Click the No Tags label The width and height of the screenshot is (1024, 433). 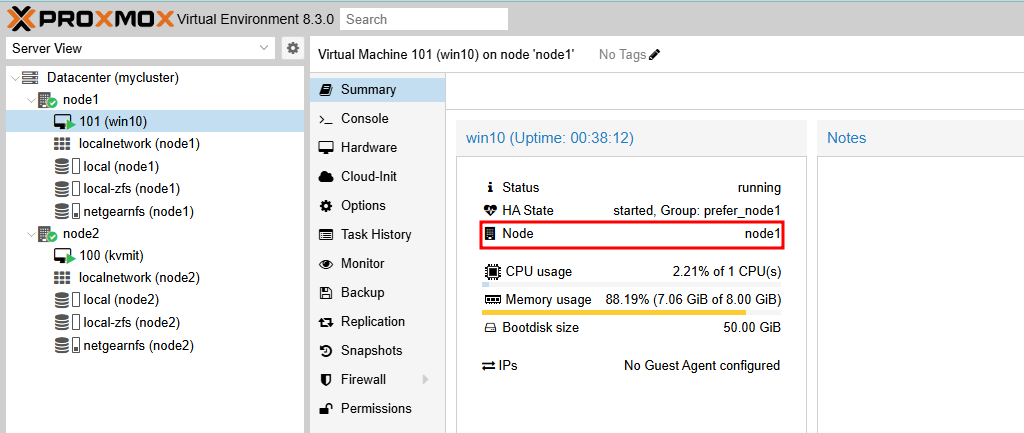click(x=622, y=55)
